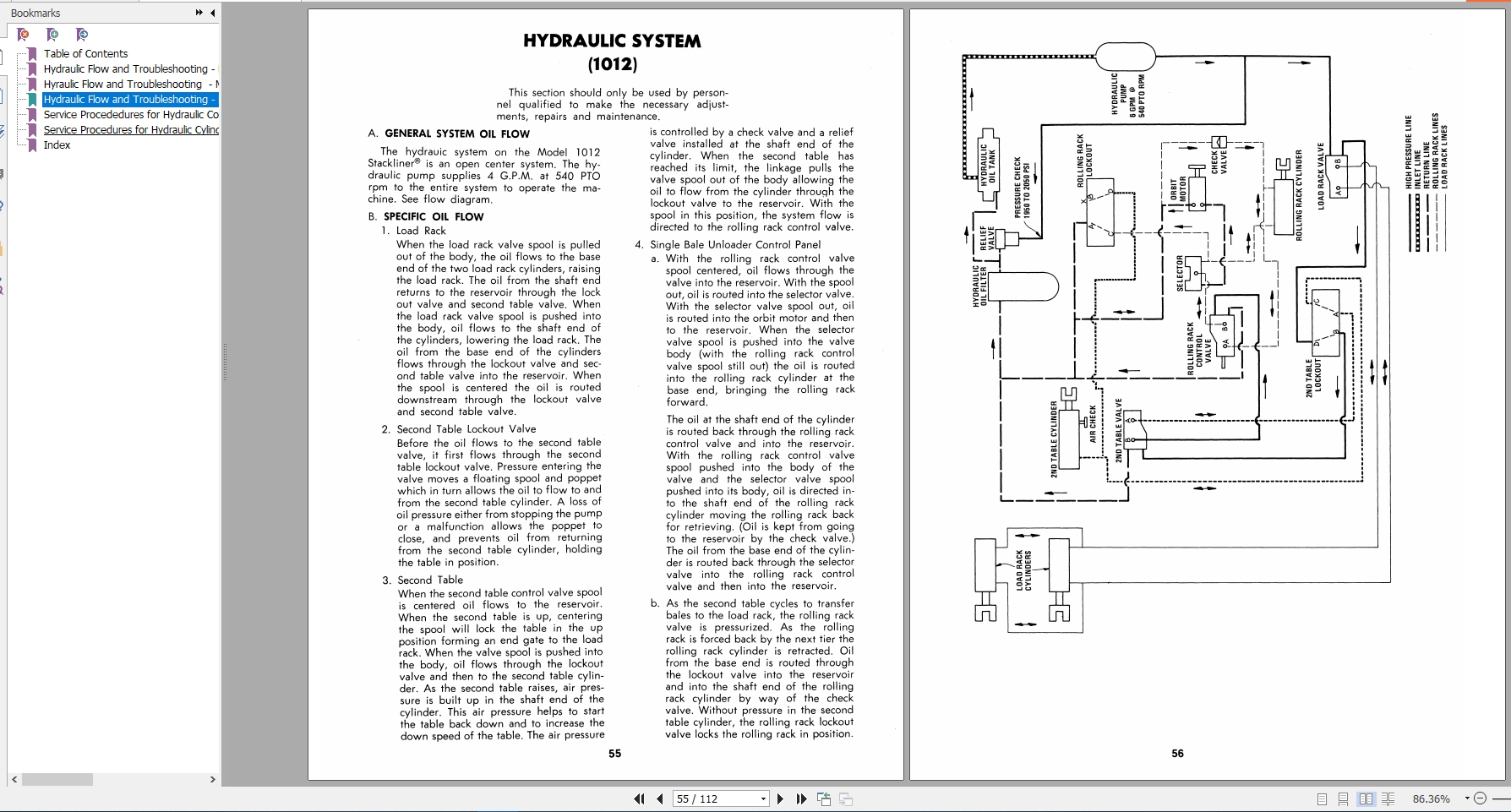Viewport: 1511px width, 812px height.
Task: Open the Table of Contents bookmark
Action: (x=85, y=53)
